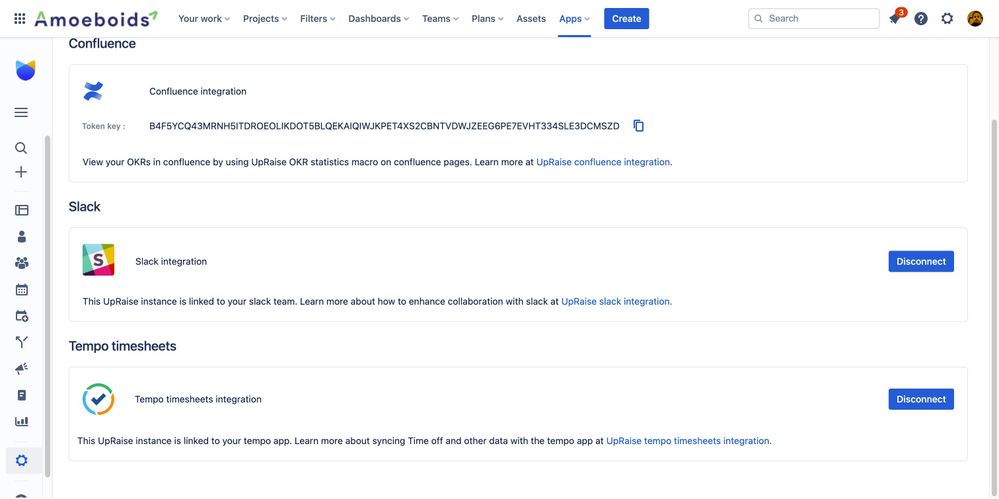Click the Slack integration label
Image resolution: width=999 pixels, height=499 pixels.
pyautogui.click(x=171, y=261)
